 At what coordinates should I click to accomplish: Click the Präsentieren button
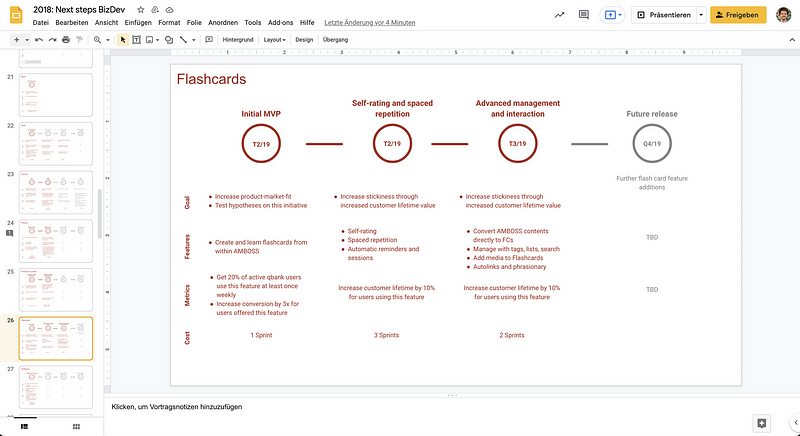664,15
